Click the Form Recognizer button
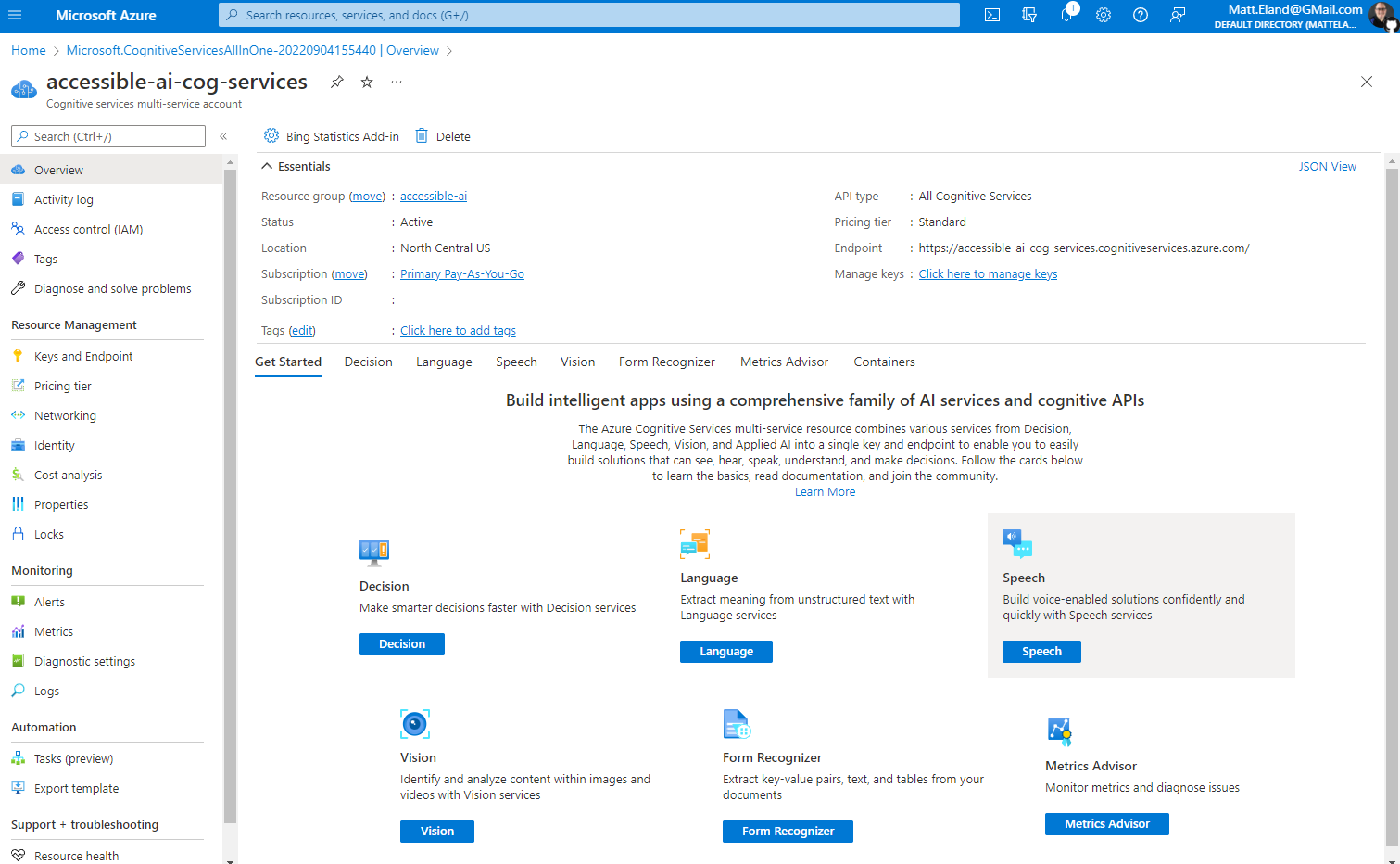Image resolution: width=1400 pixels, height=864 pixels. pos(788,831)
